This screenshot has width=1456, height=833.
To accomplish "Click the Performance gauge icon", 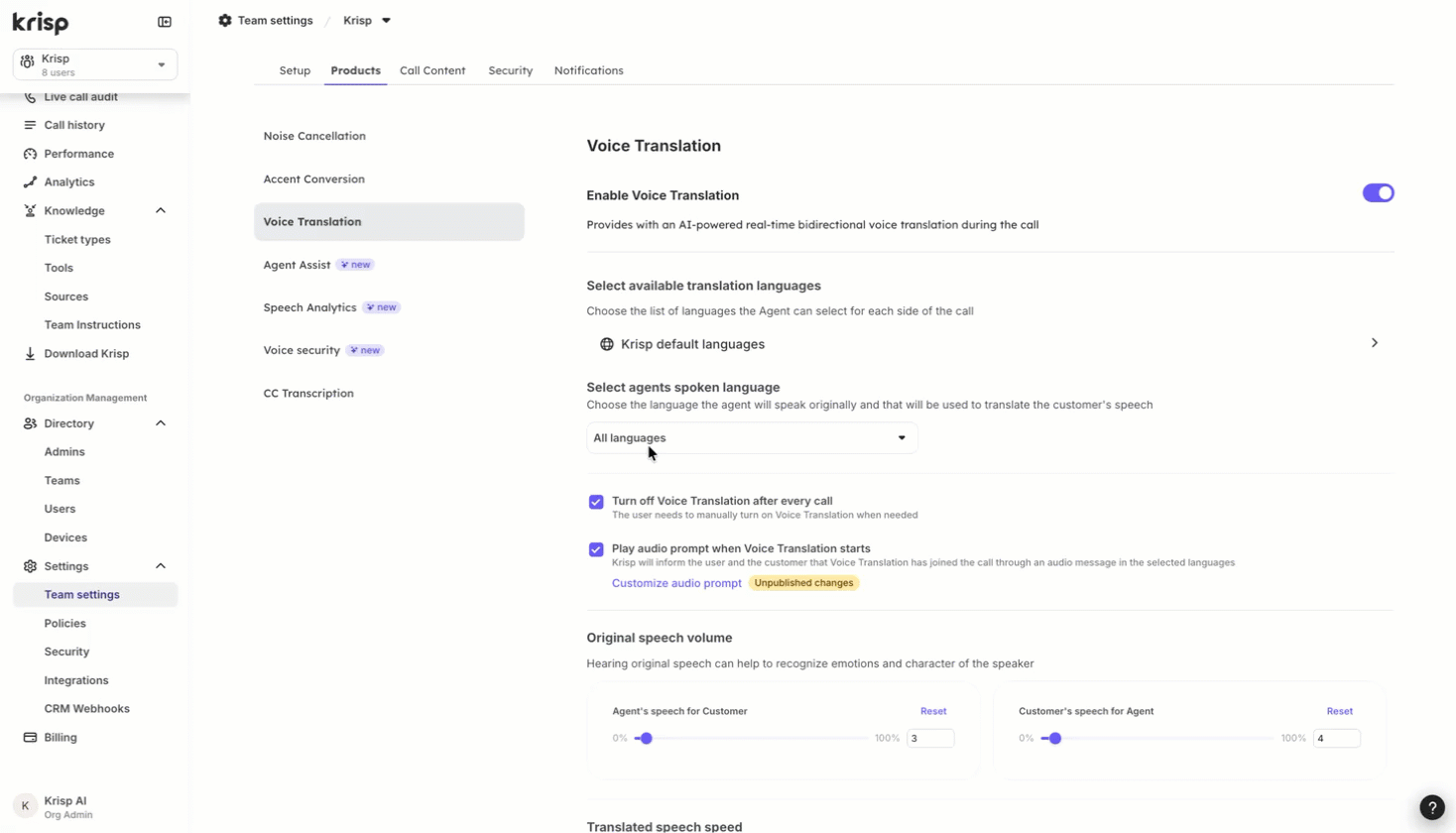I will click(x=30, y=155).
